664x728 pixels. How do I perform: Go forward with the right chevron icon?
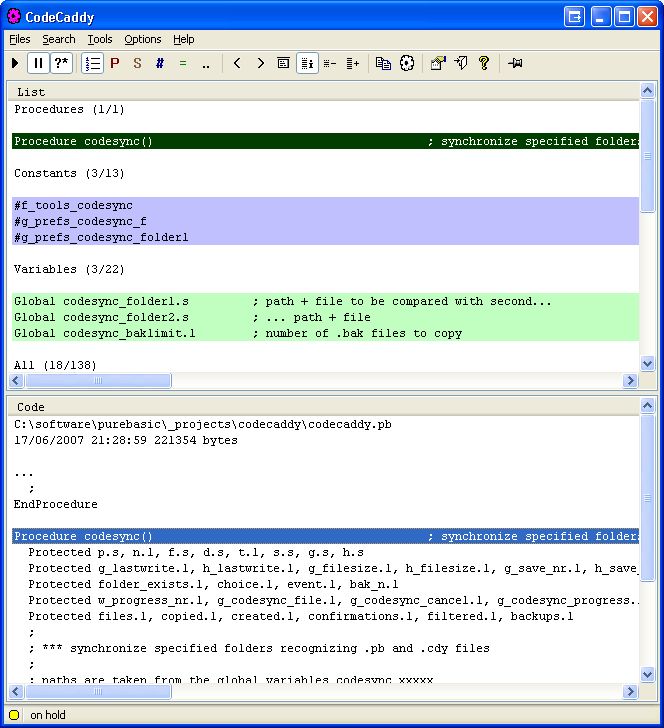coord(260,63)
